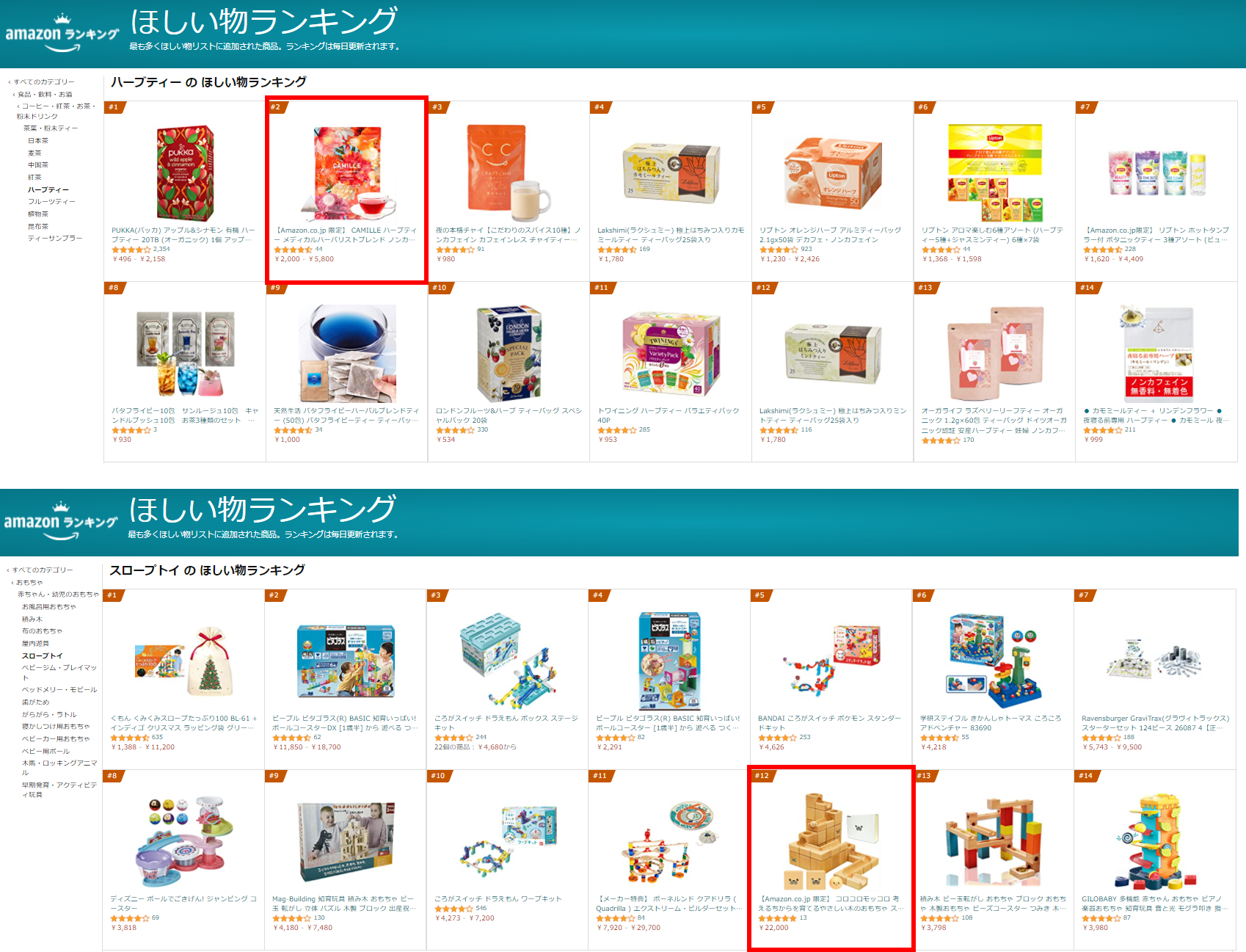Go to フルーツティー category in sidebar
The image size is (1246, 952).
pos(51,202)
